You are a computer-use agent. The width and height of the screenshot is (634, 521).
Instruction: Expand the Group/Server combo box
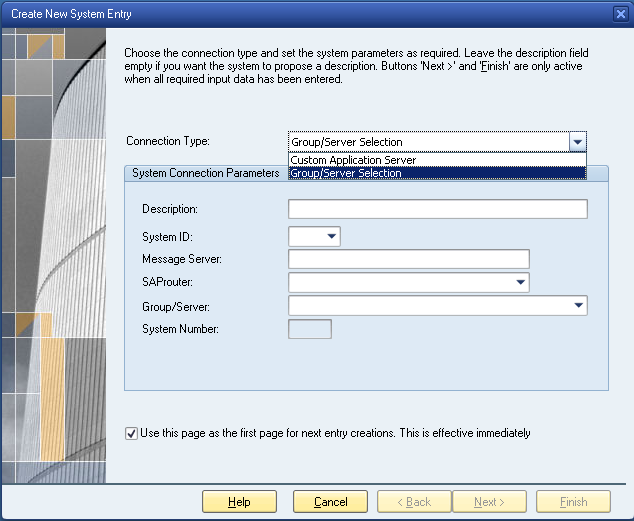[x=579, y=306]
